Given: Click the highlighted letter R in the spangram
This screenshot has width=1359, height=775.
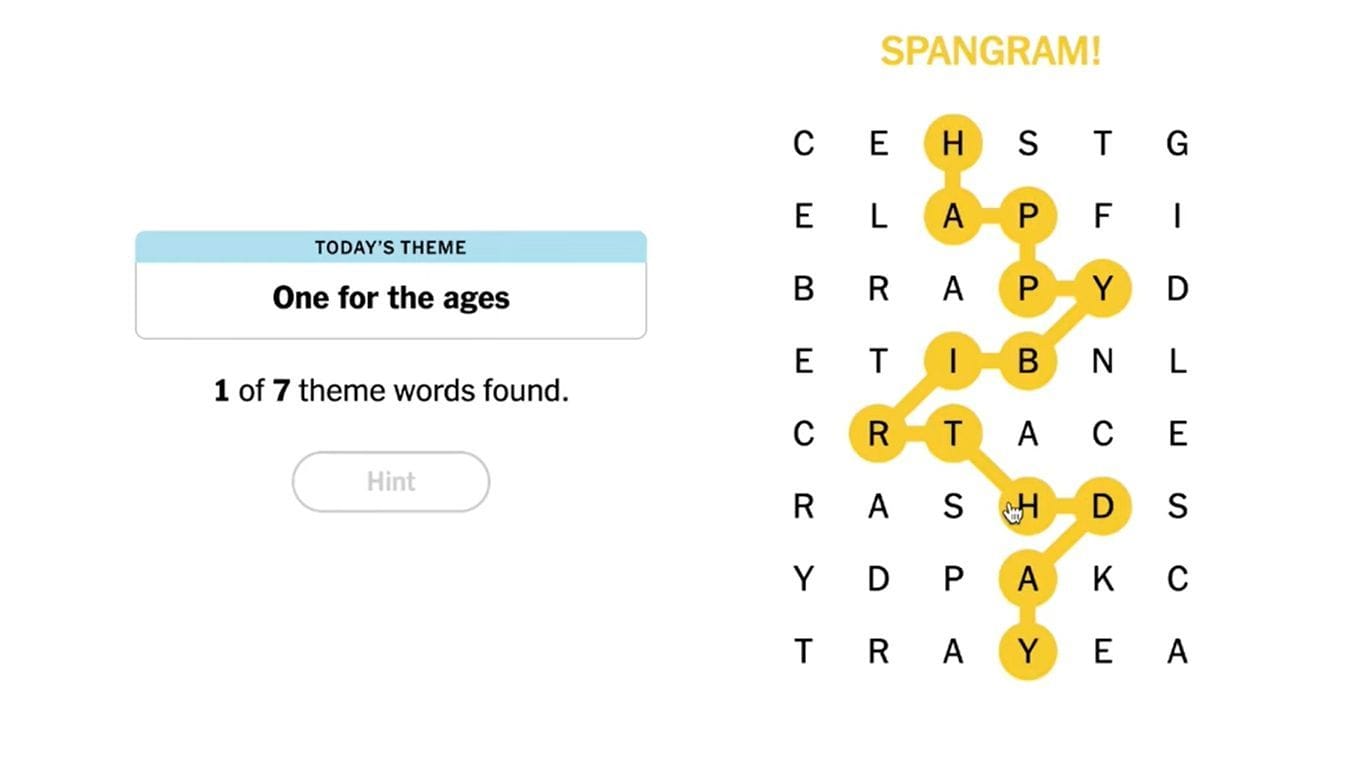Looking at the screenshot, I should [x=878, y=434].
